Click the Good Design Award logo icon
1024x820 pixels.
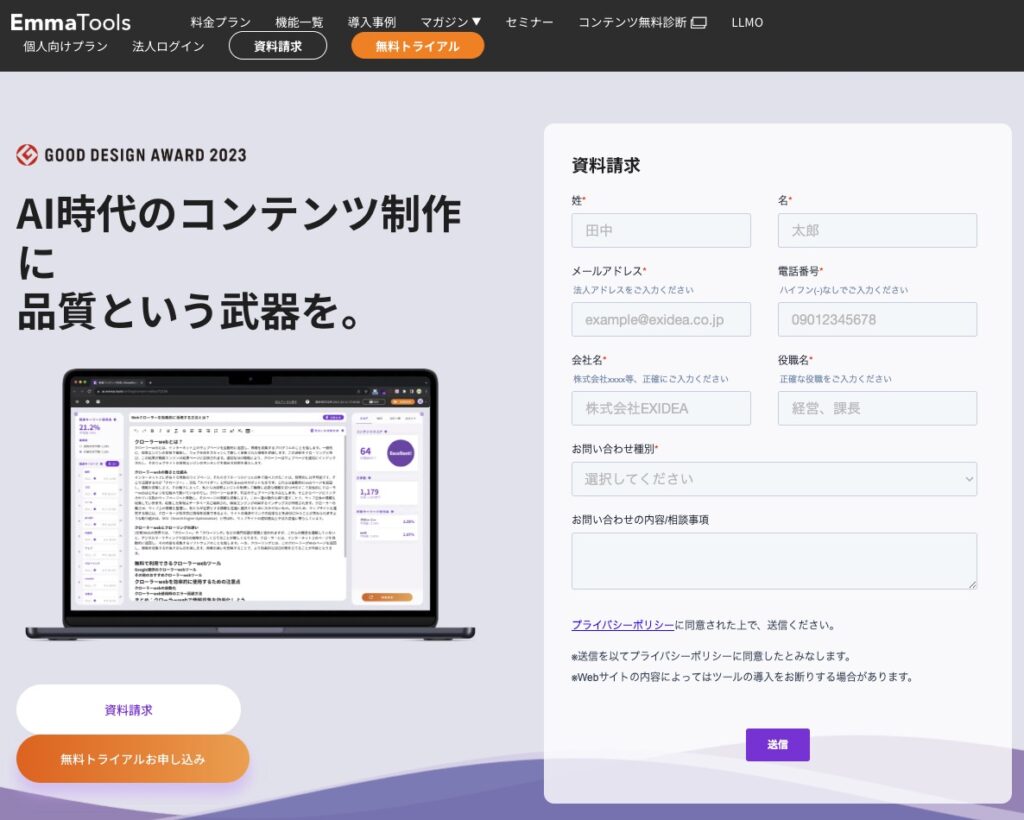[x=27, y=155]
